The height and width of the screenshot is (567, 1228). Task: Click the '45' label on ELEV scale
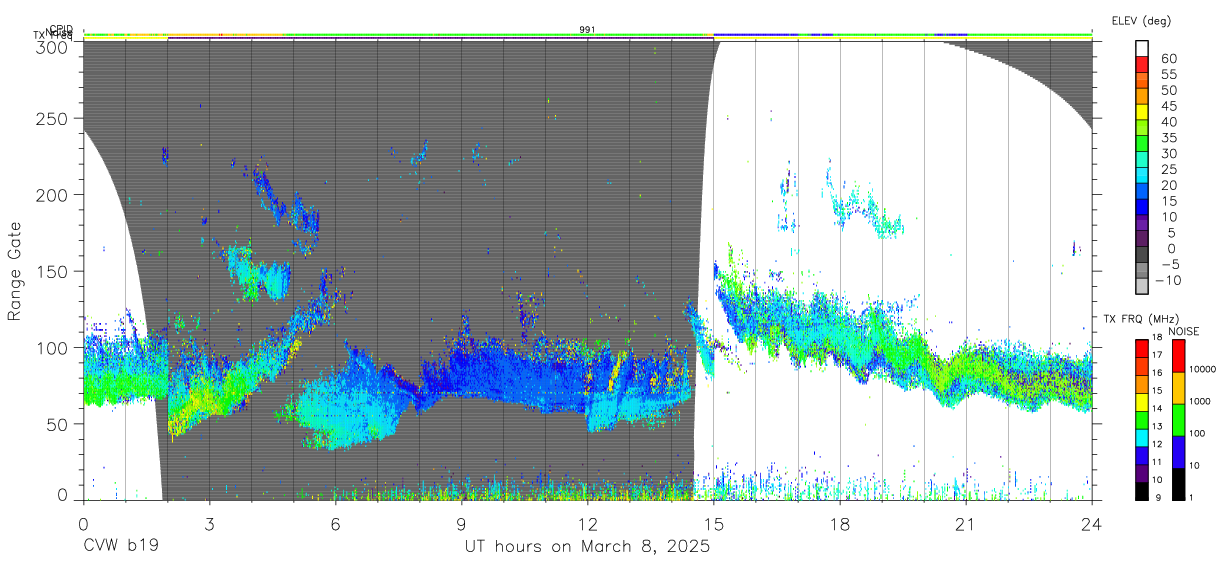tap(1168, 105)
